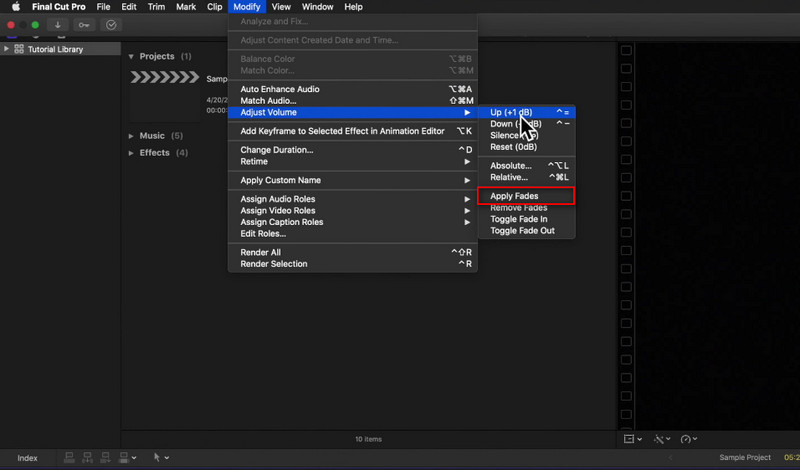Choose Absolute… volume adjustment
Image resolution: width=800 pixels, height=470 pixels.
527,165
